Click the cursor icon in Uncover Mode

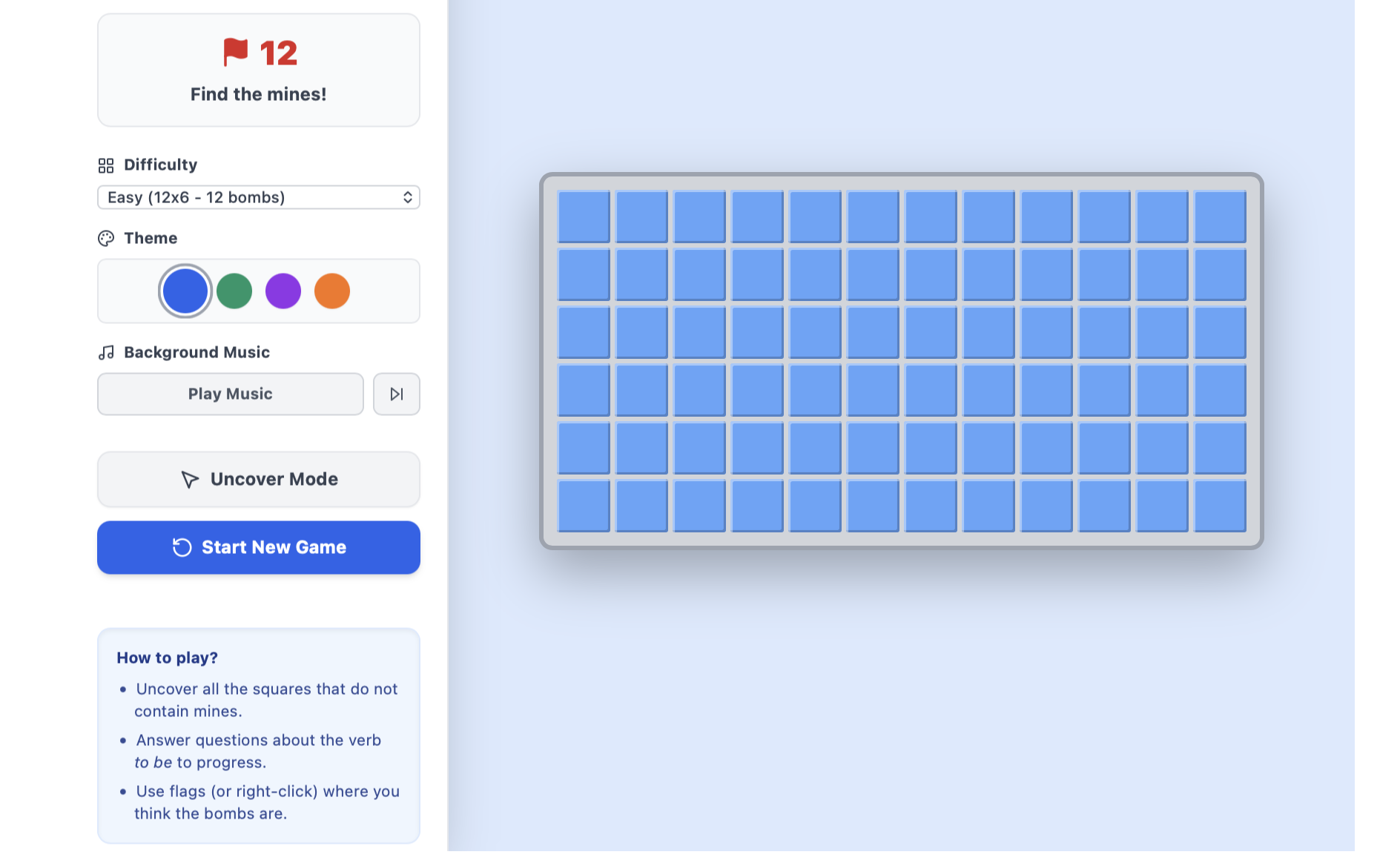click(190, 480)
